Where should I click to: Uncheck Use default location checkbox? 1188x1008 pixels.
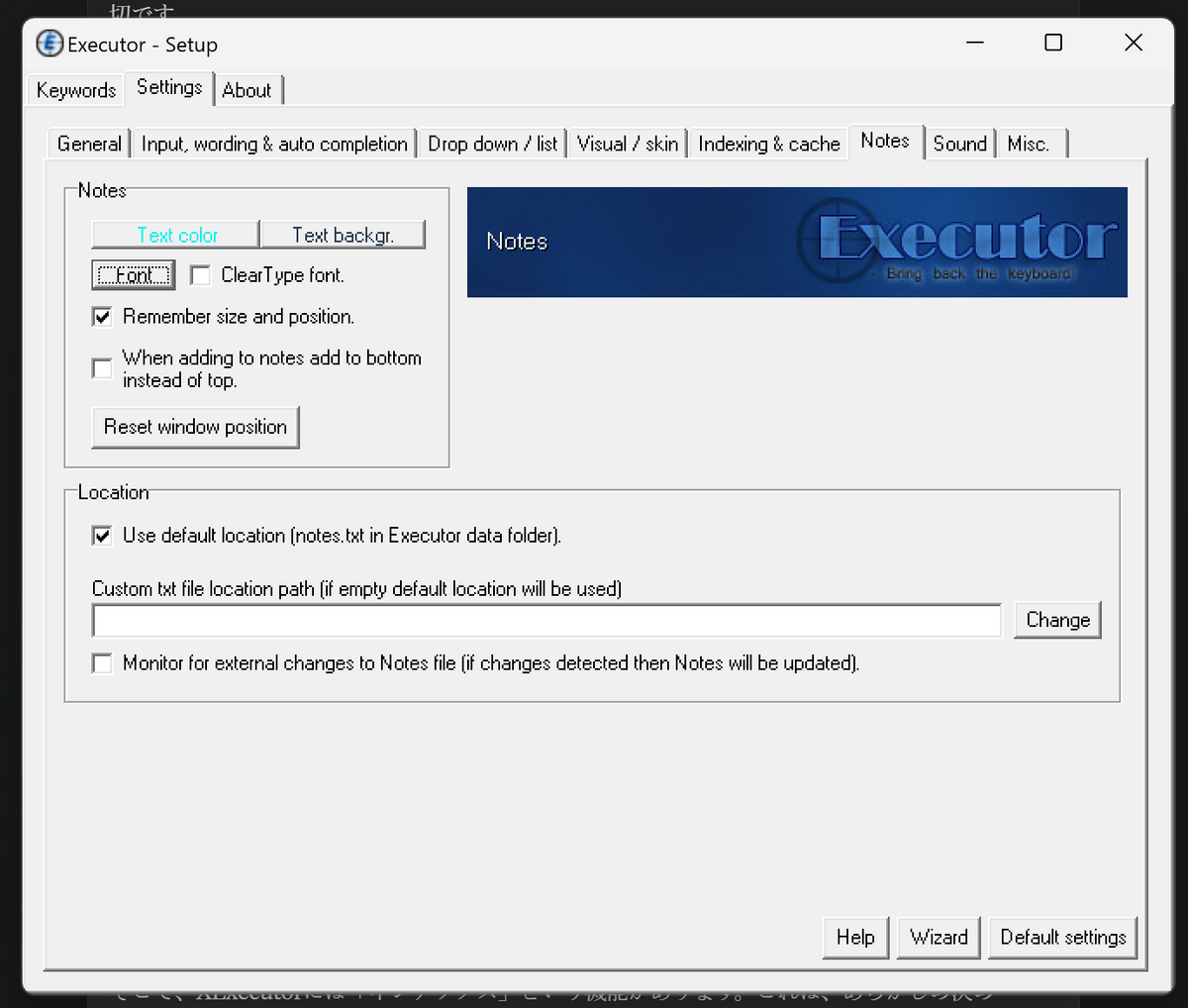pos(102,536)
